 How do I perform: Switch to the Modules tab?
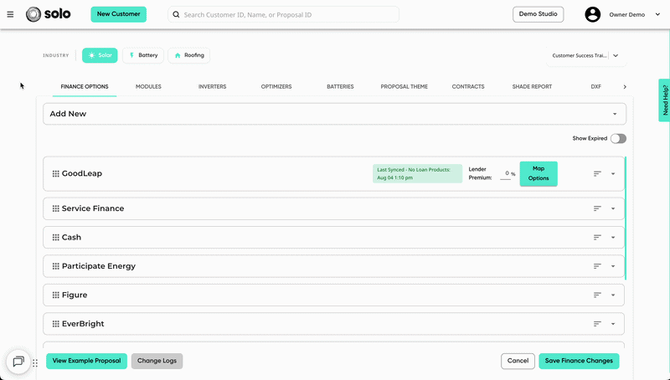click(x=148, y=87)
